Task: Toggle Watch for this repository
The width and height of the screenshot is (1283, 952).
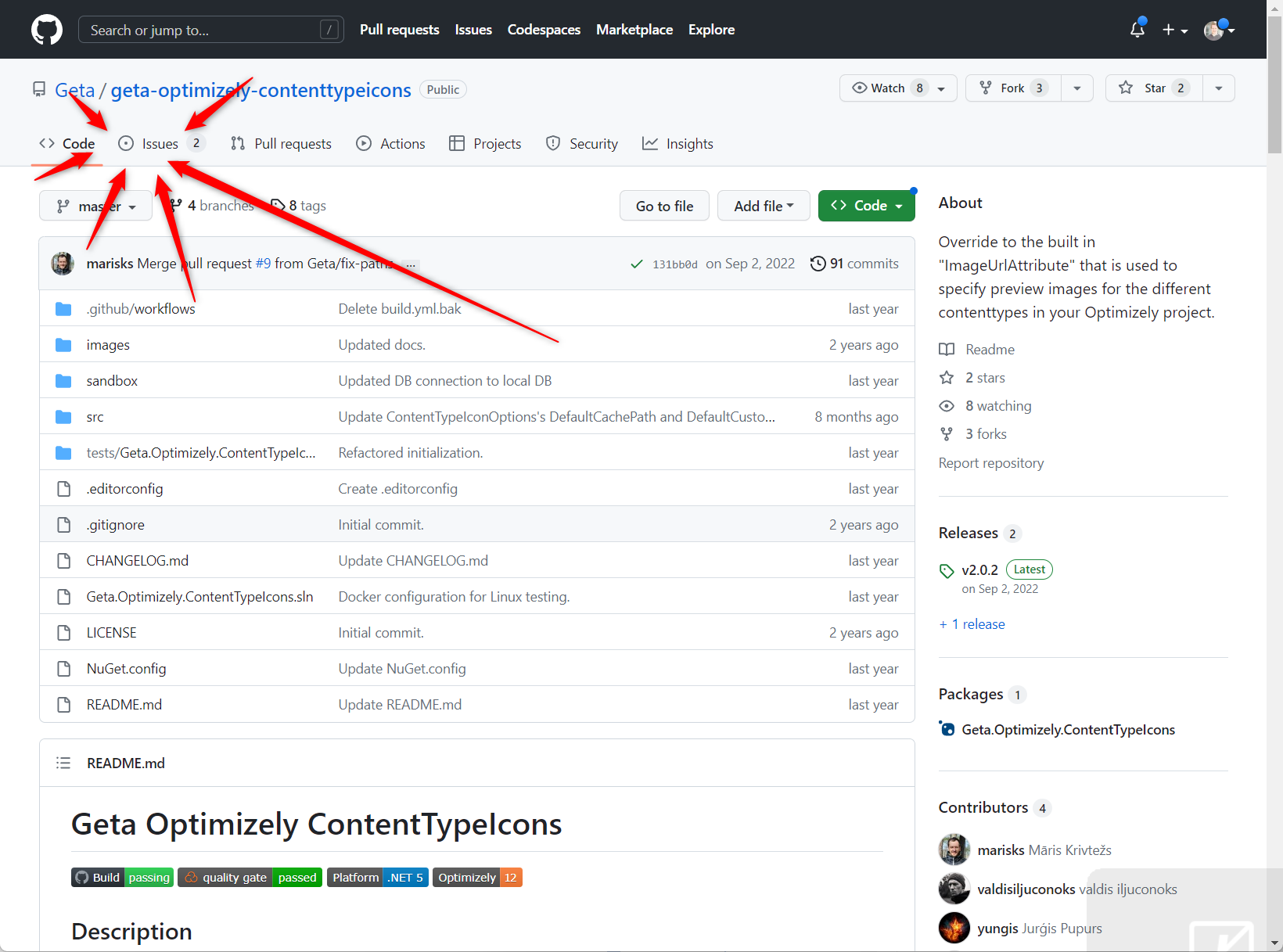Action: click(x=888, y=88)
